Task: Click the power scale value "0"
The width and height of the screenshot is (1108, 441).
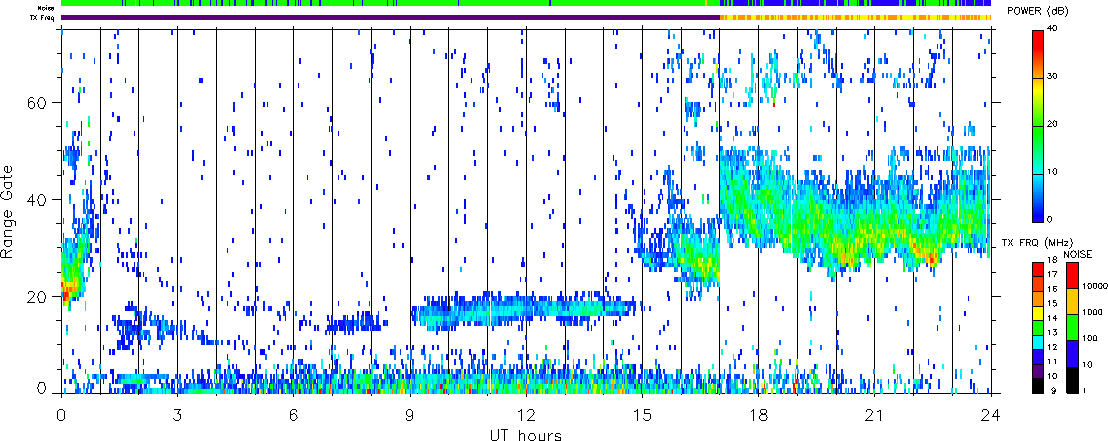Action: coord(1049,219)
